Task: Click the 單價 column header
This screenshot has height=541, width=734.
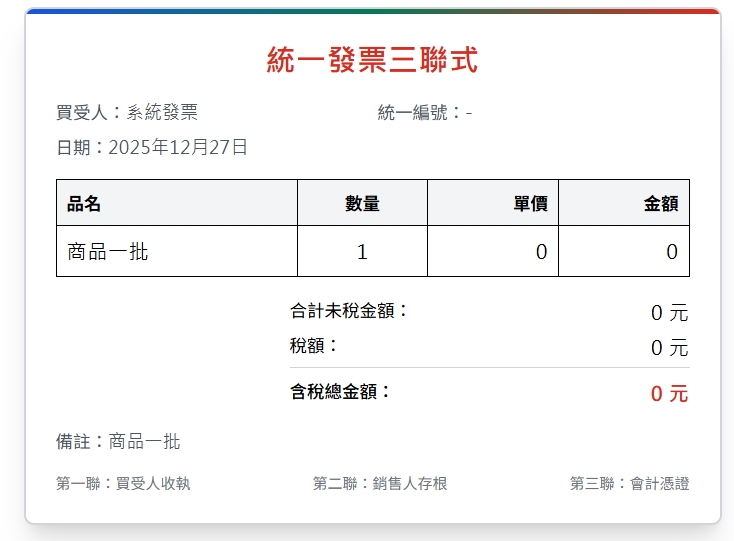Action: pos(530,204)
